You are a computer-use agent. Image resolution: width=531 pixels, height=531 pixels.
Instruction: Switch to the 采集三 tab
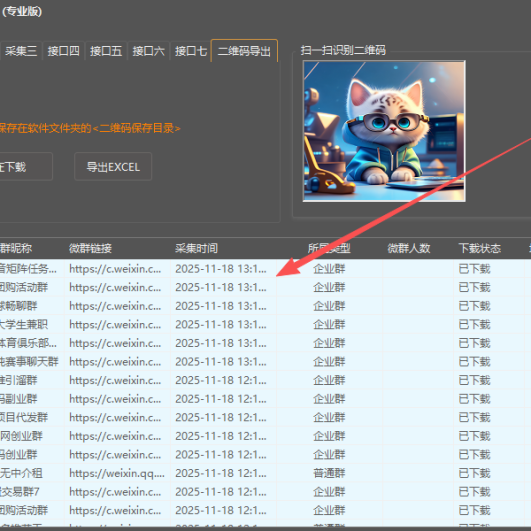[21, 51]
